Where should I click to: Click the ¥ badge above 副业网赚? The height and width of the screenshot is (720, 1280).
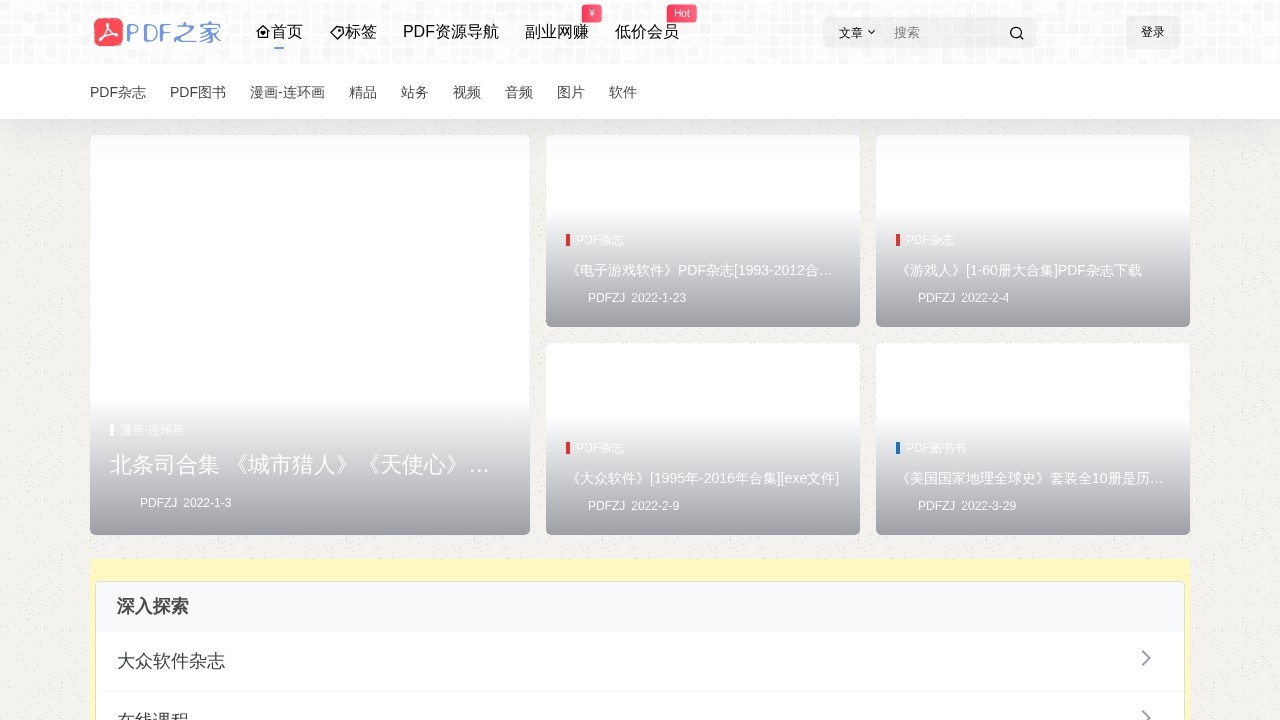[x=592, y=13]
